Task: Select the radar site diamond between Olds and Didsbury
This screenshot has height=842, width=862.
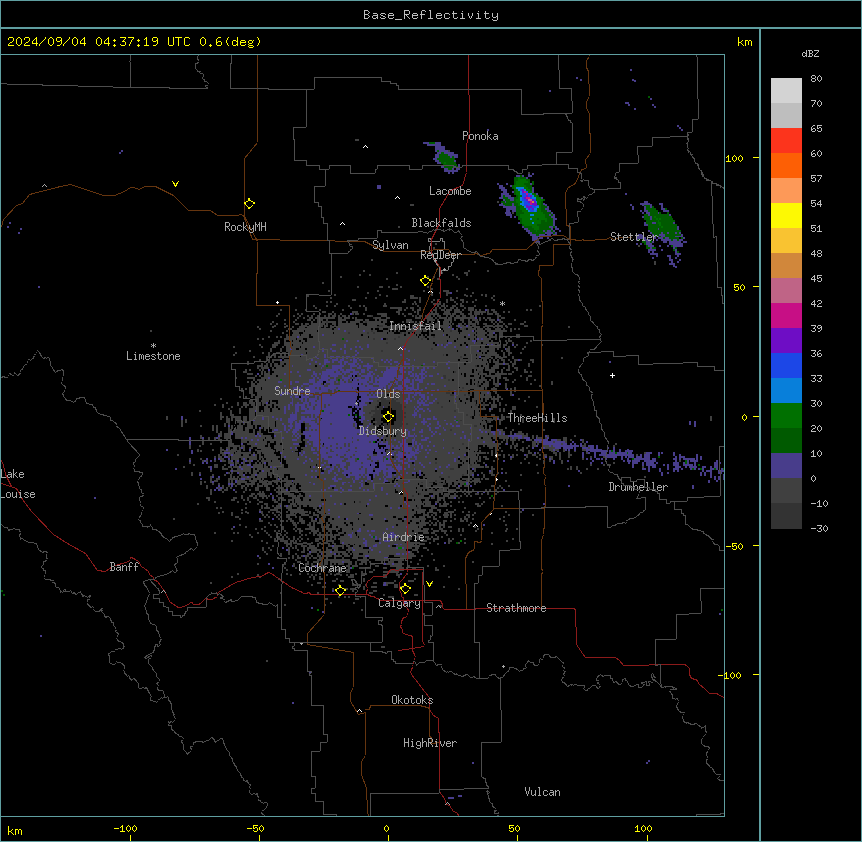Action: click(389, 417)
